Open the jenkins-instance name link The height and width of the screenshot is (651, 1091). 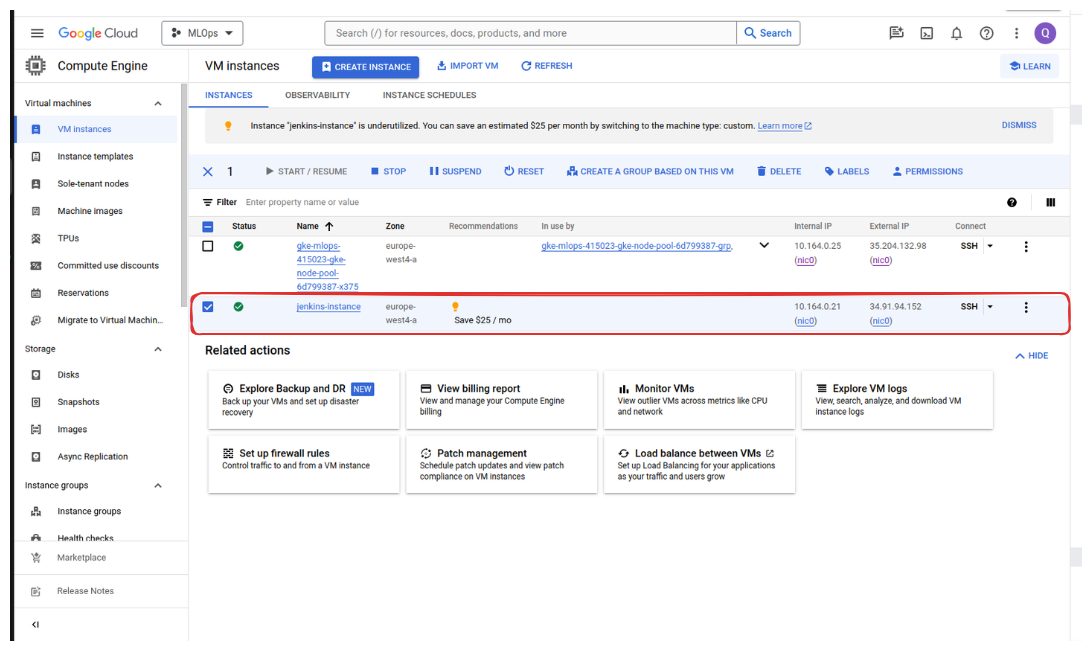pyautogui.click(x=328, y=307)
